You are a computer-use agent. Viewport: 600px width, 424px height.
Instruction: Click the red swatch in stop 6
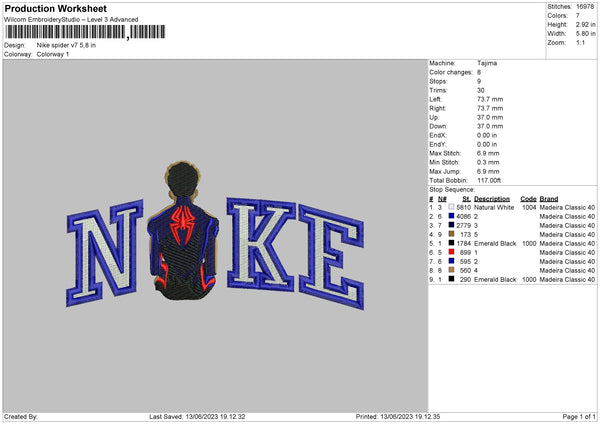[452, 252]
